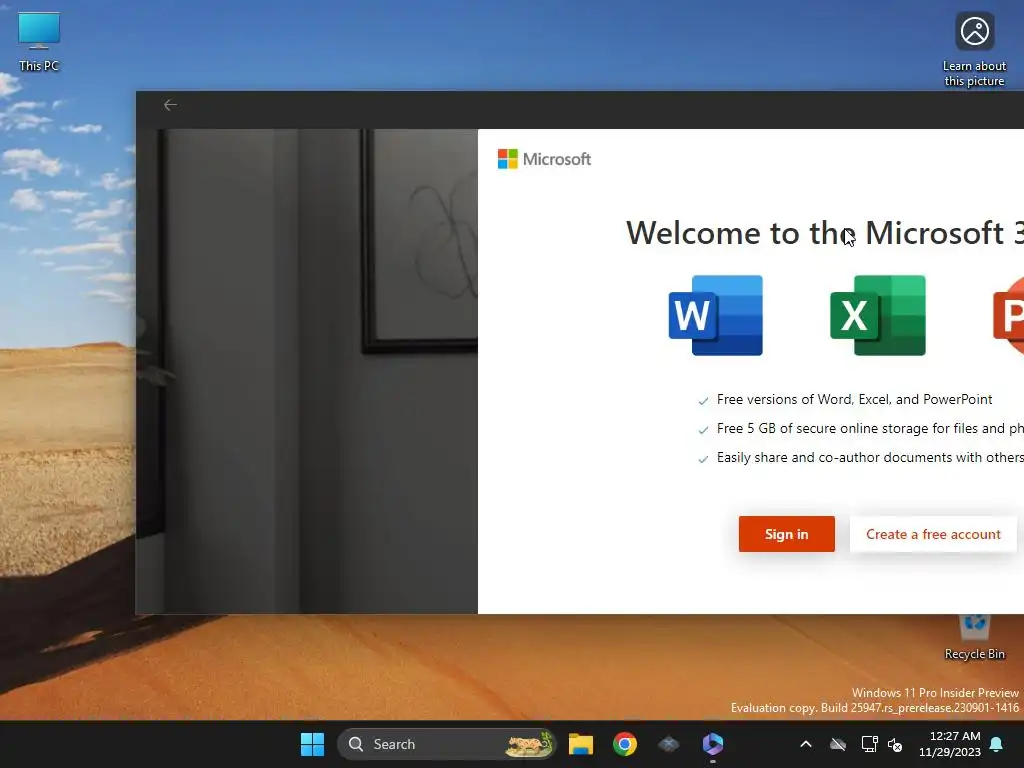
Task: Open the Recycle Bin on desktop
Action: (974, 637)
